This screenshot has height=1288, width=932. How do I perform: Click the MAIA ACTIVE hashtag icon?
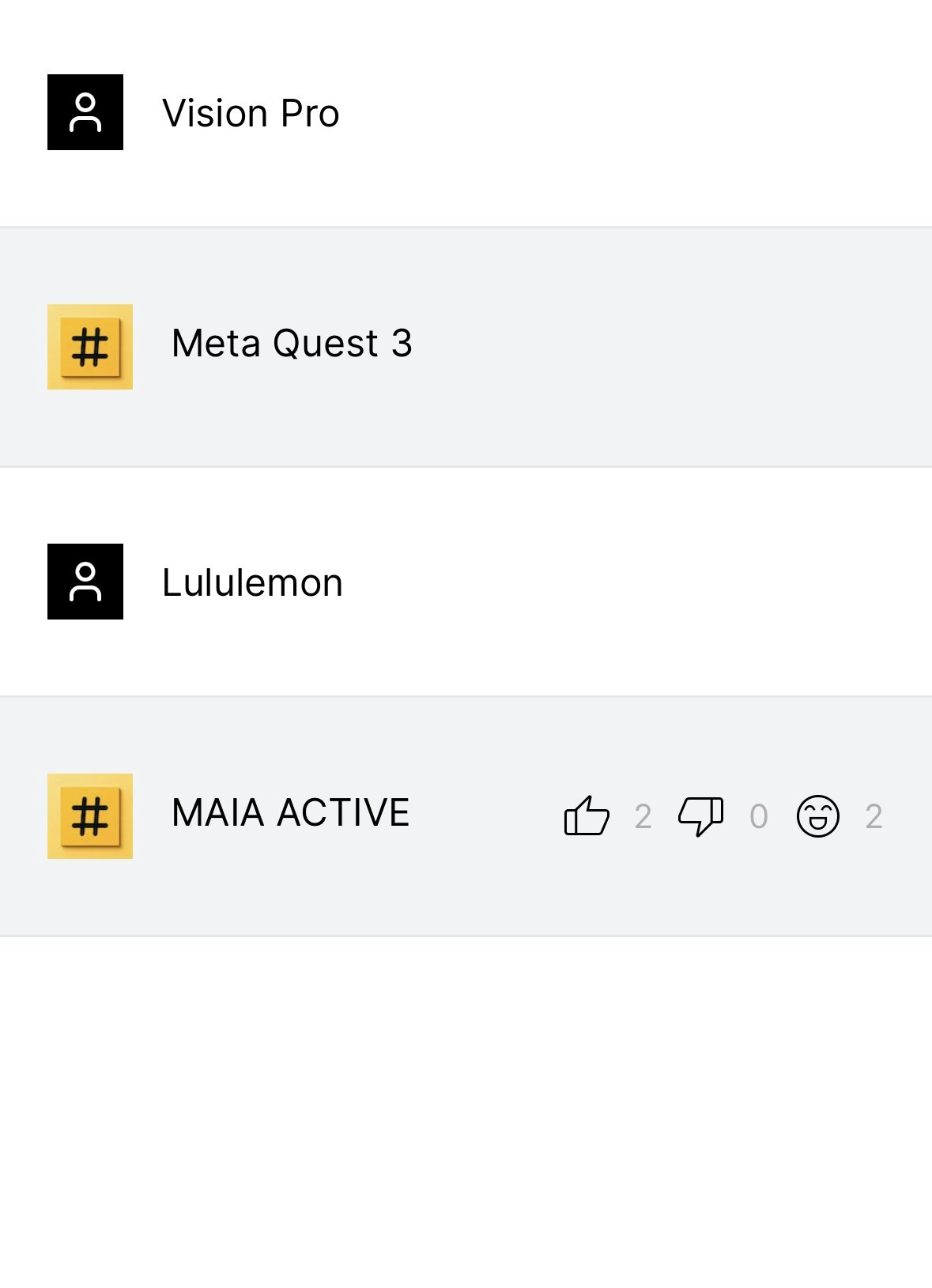pyautogui.click(x=90, y=816)
